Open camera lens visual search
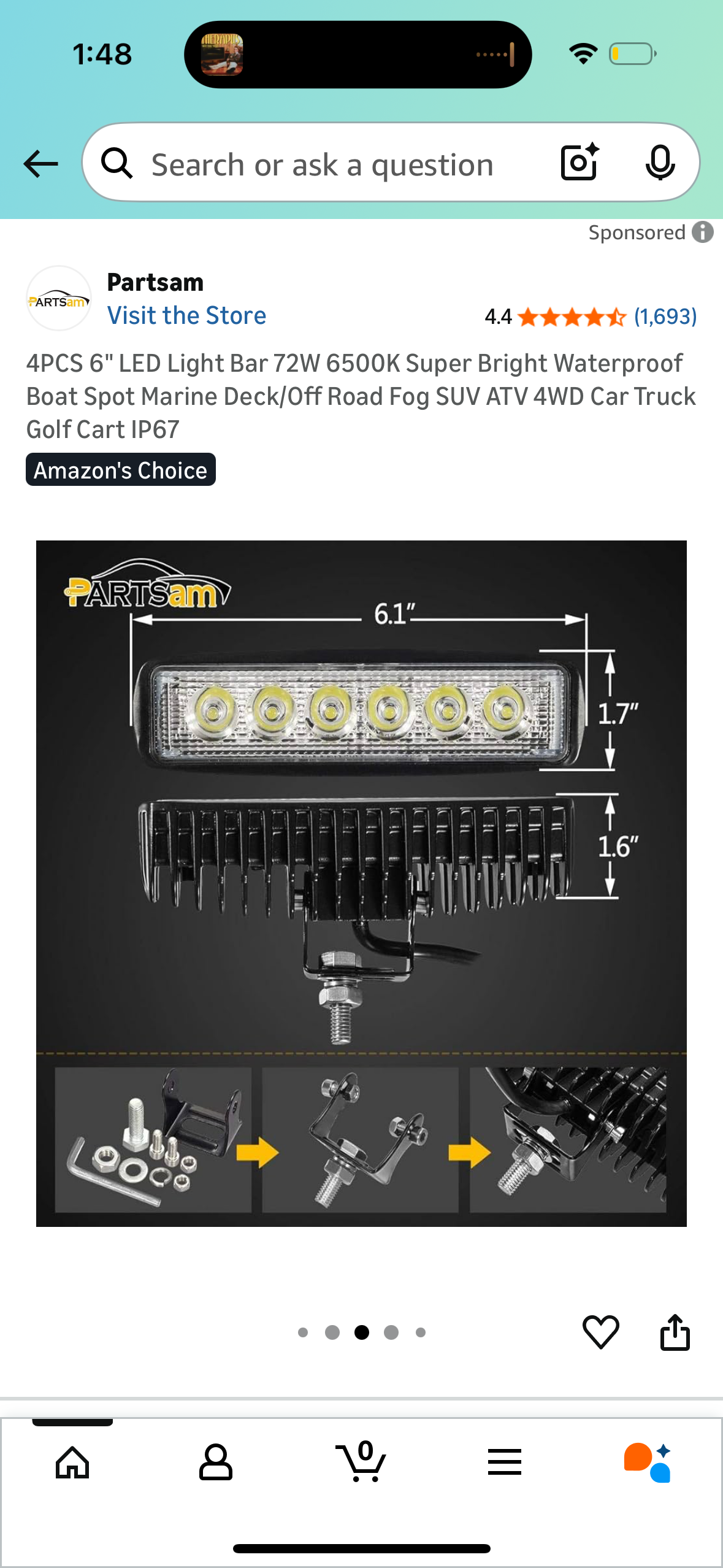The height and width of the screenshot is (1568, 723). pyautogui.click(x=580, y=163)
